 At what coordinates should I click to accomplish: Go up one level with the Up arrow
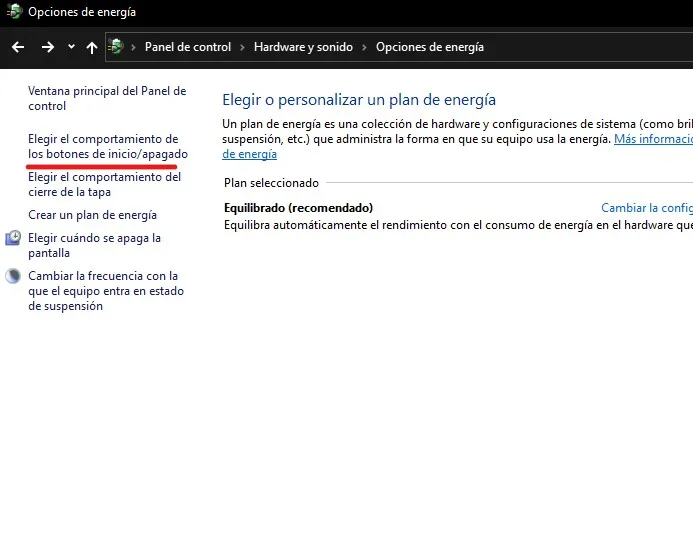pos(92,47)
